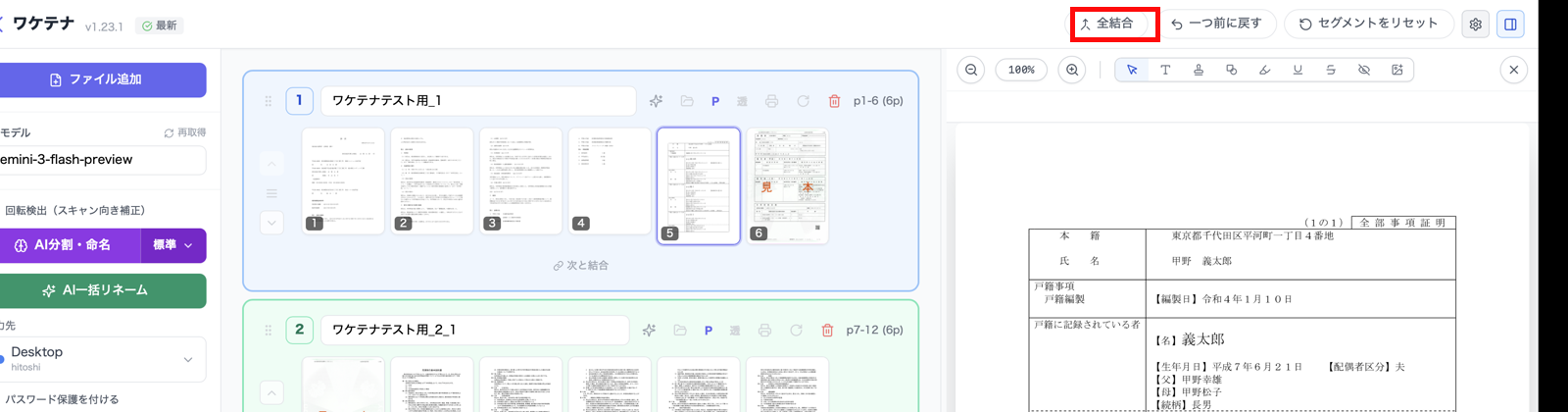1568x412 pixels.
Task: Click move-up chevron in segment 2
Action: [272, 393]
